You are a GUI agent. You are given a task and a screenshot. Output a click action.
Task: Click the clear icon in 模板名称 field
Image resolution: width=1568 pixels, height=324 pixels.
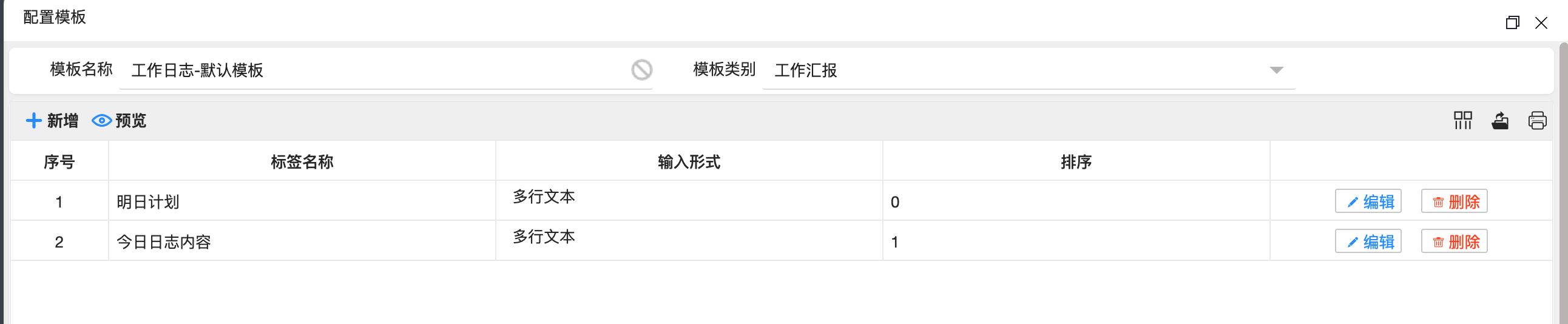641,70
